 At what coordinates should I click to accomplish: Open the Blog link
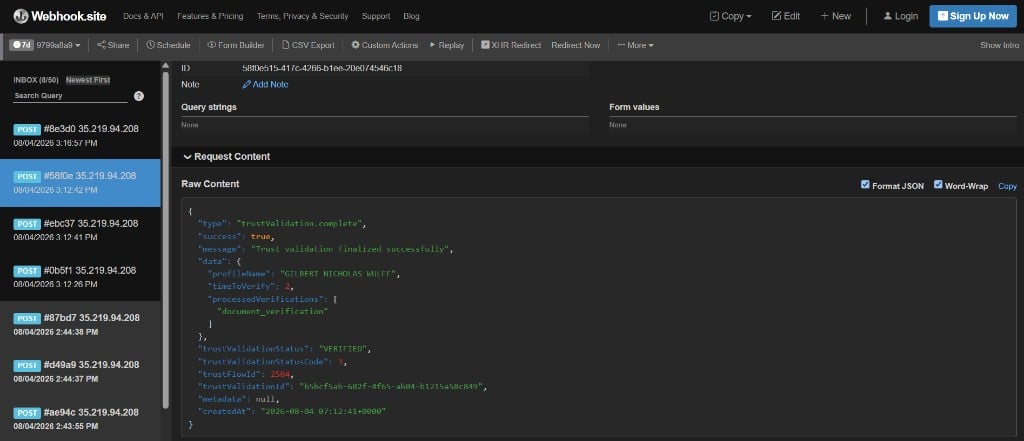pyautogui.click(x=411, y=16)
